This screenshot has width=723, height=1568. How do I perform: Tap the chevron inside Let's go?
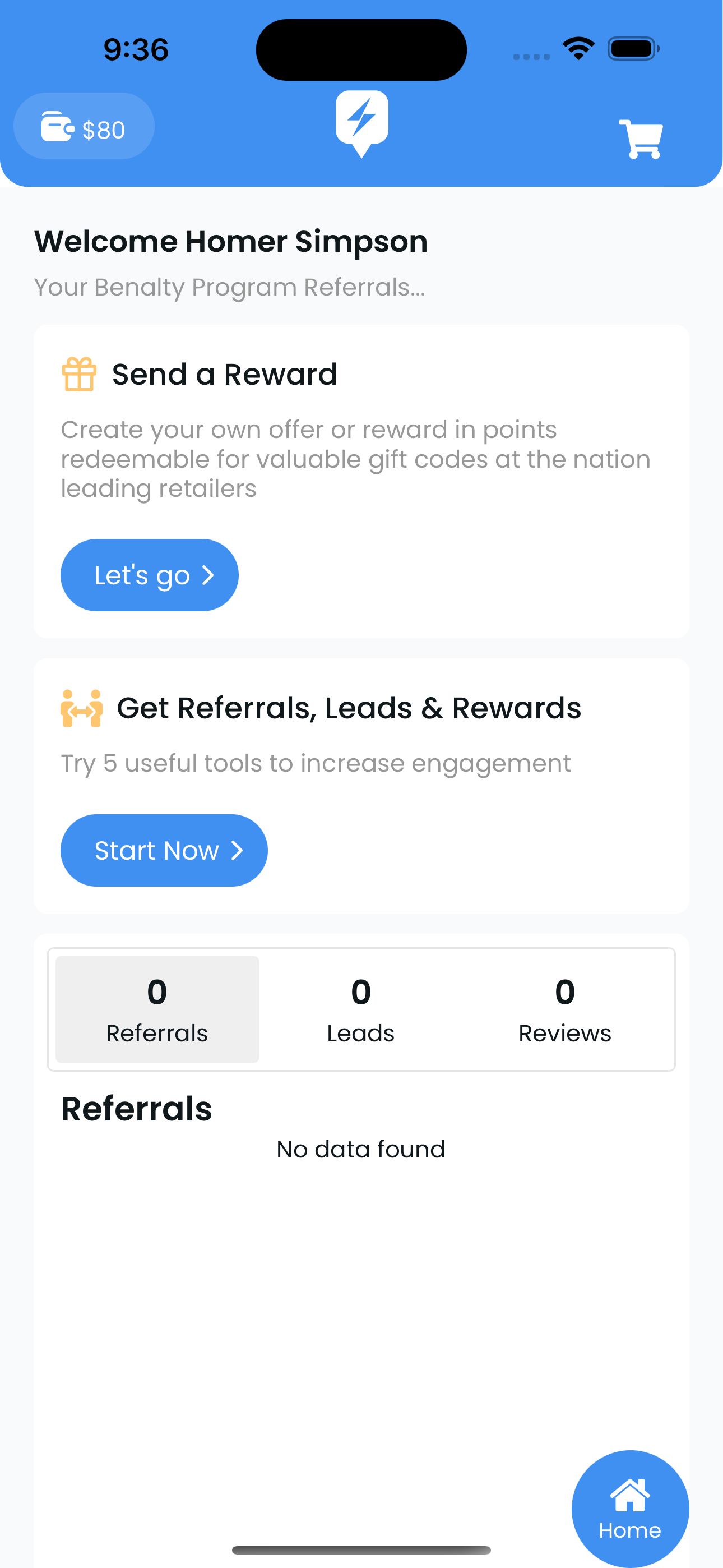click(208, 575)
